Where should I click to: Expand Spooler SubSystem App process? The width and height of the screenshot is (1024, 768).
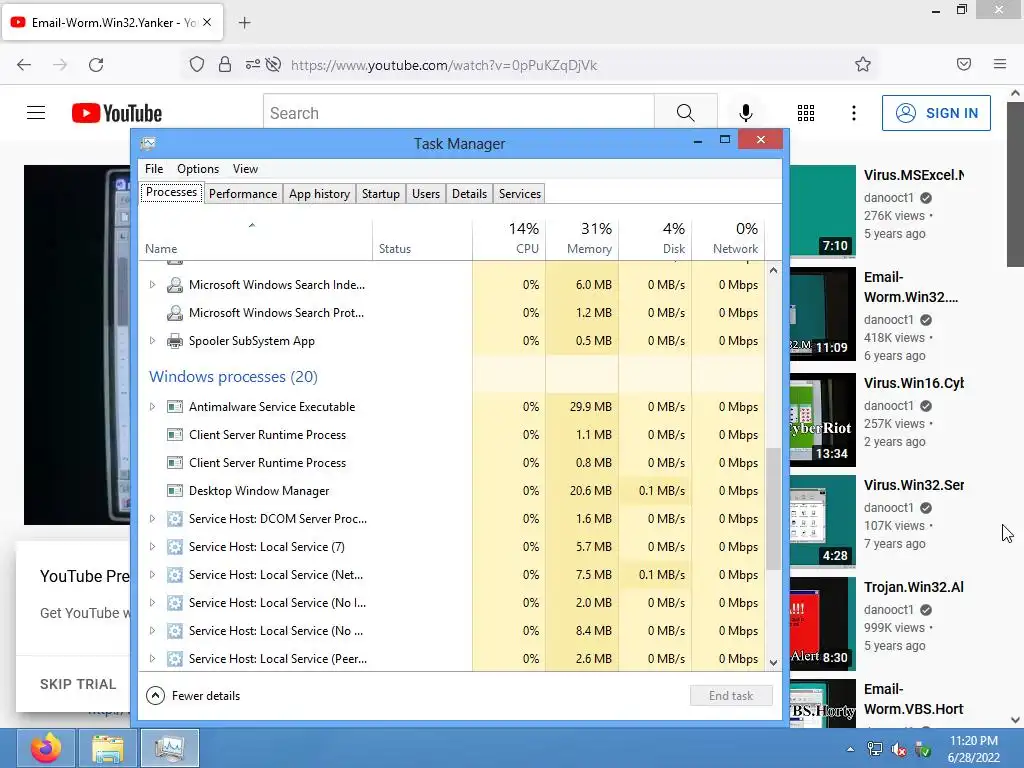pos(152,341)
